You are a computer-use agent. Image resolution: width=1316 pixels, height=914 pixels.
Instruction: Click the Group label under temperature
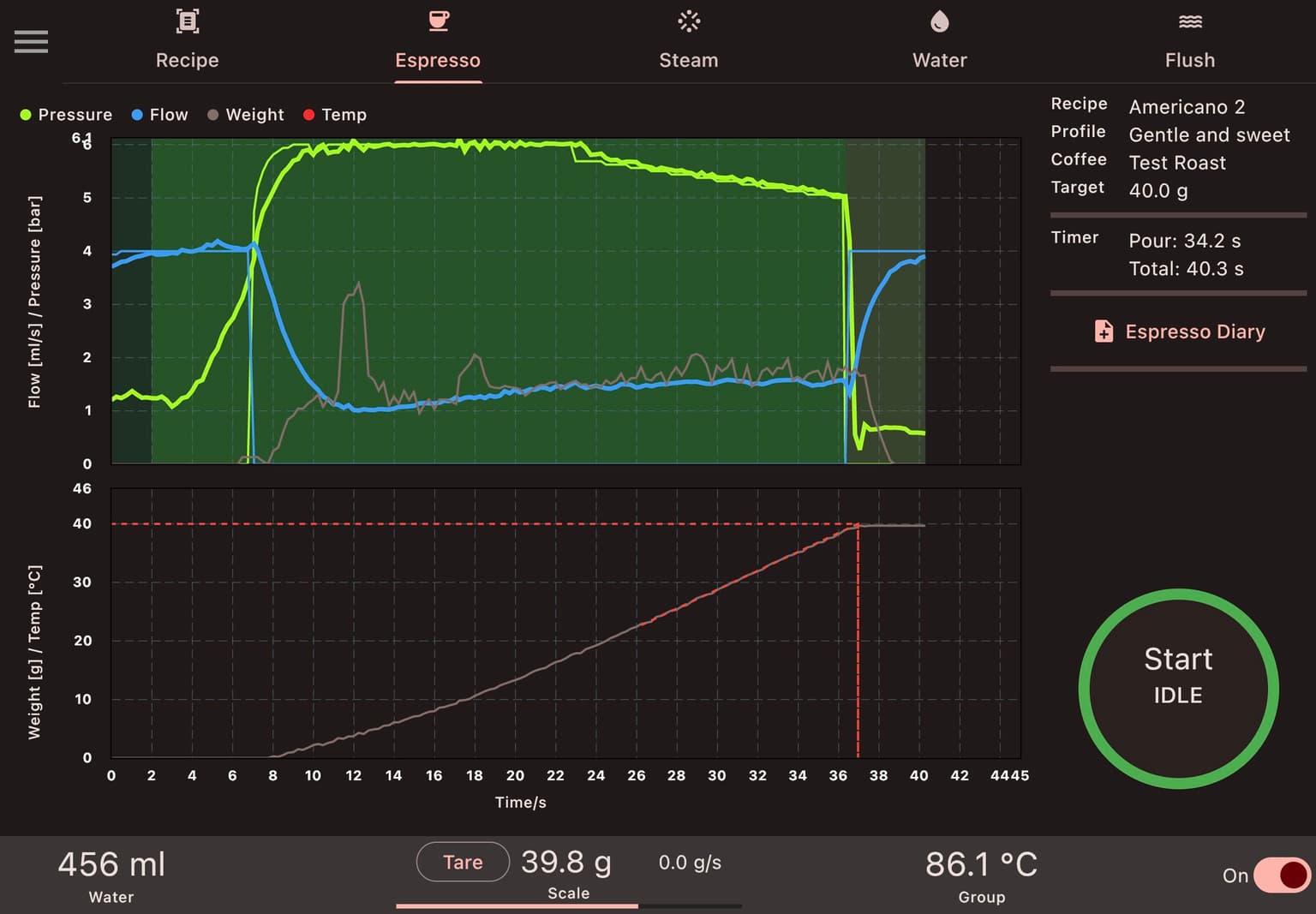pos(982,897)
